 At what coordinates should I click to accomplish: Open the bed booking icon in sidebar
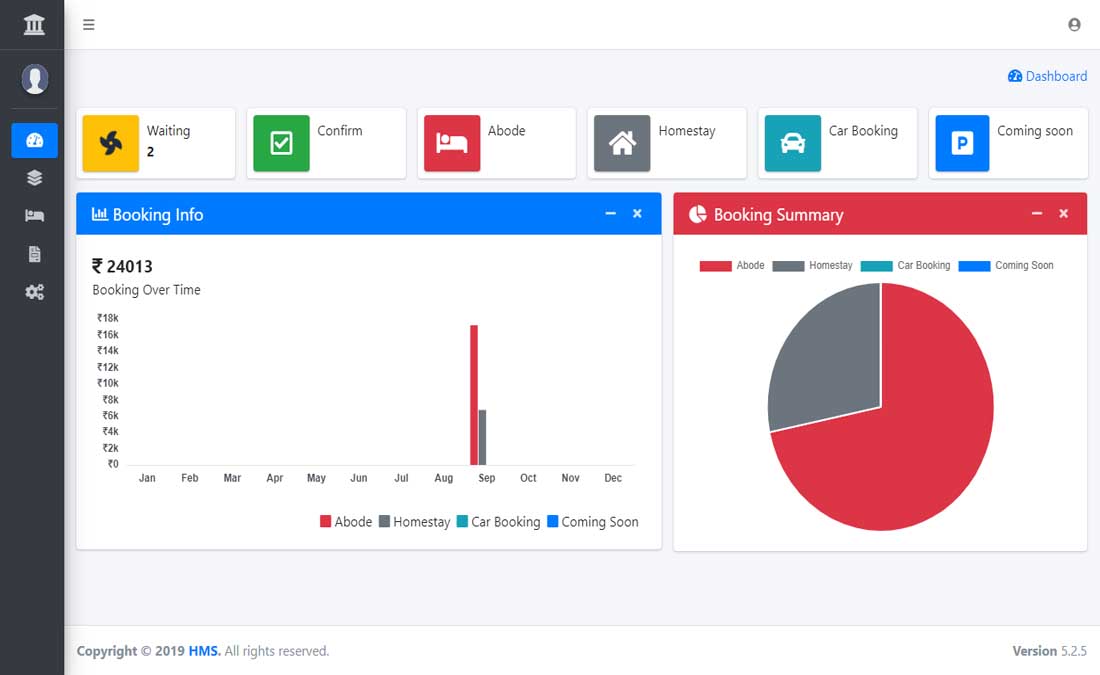click(x=34, y=215)
